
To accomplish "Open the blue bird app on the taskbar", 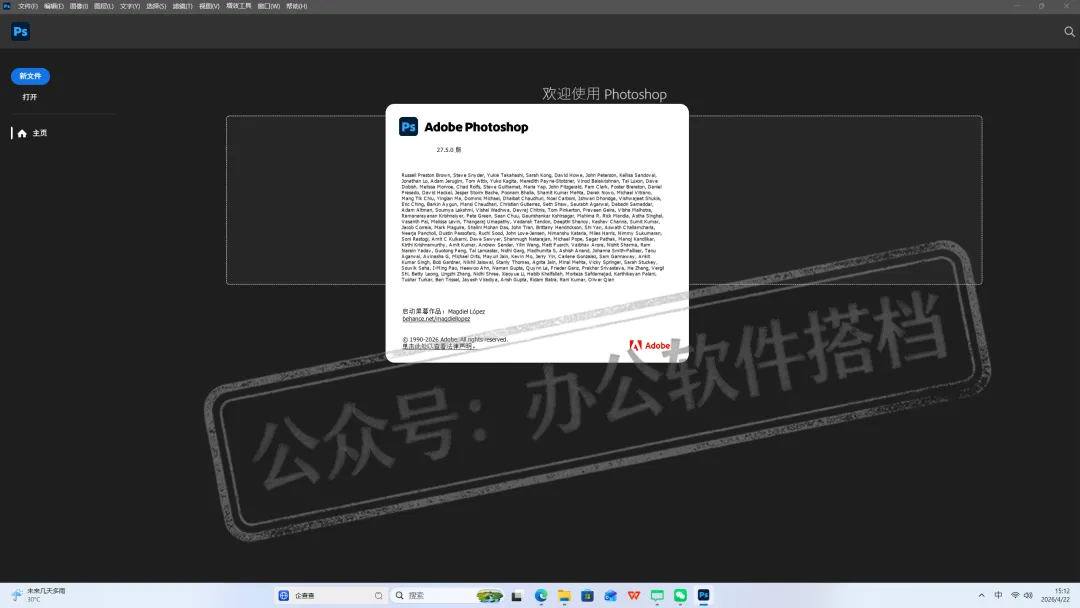I will click(611, 596).
